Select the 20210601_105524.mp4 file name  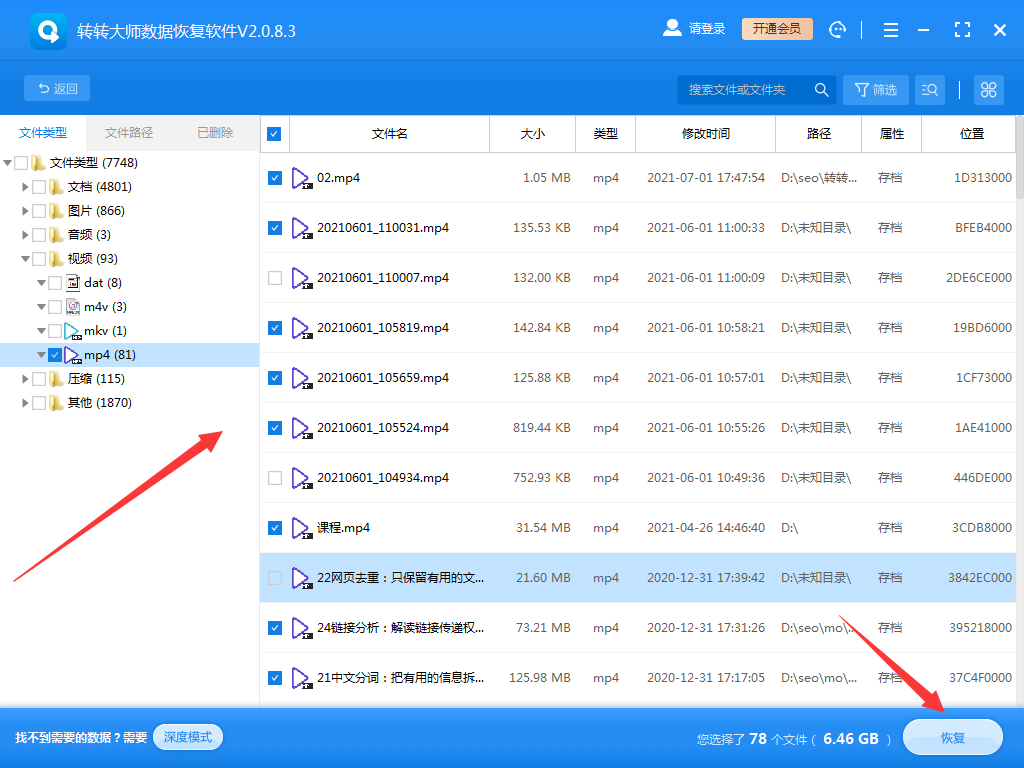pyautogui.click(x=383, y=428)
